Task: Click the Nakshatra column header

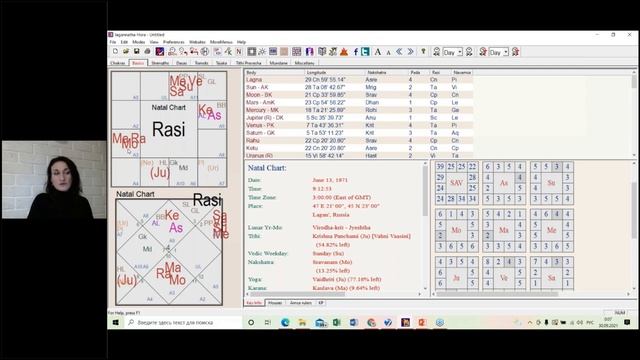Action: point(387,72)
